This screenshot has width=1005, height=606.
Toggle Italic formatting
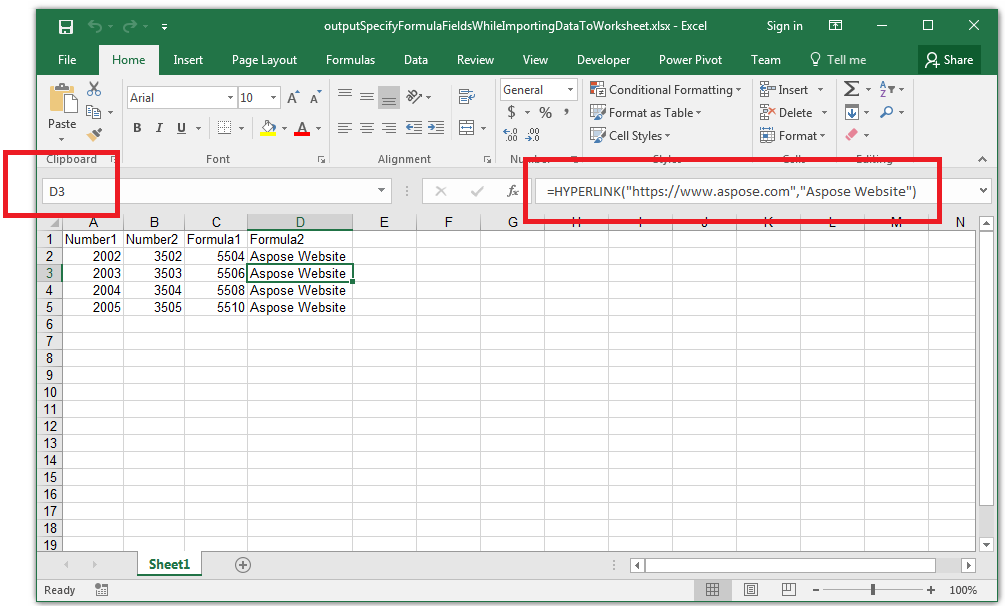click(x=159, y=128)
